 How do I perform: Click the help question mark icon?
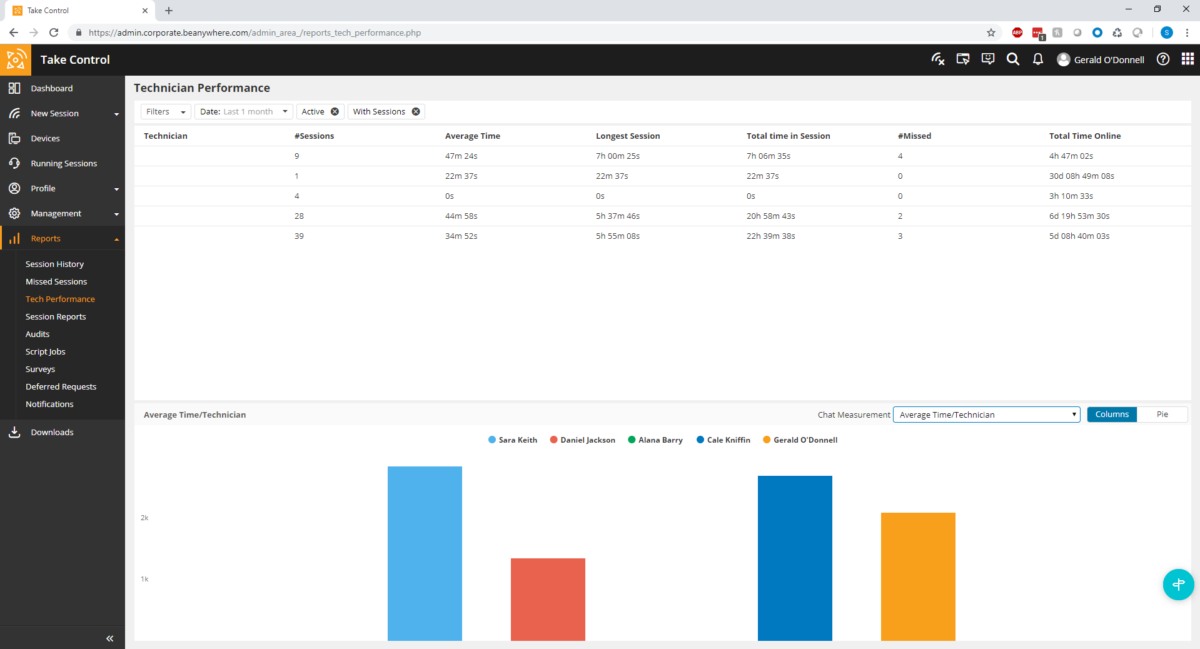pyautogui.click(x=1162, y=59)
